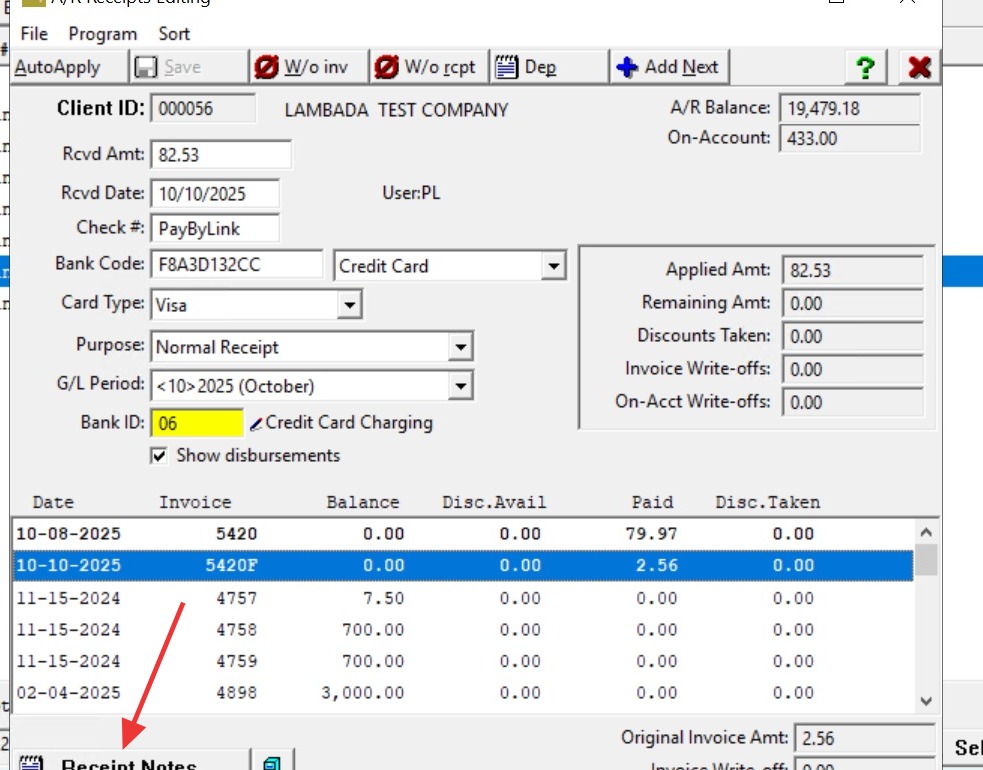Click the Client ID field 000056
This screenshot has width=983, height=770.
tap(202, 108)
